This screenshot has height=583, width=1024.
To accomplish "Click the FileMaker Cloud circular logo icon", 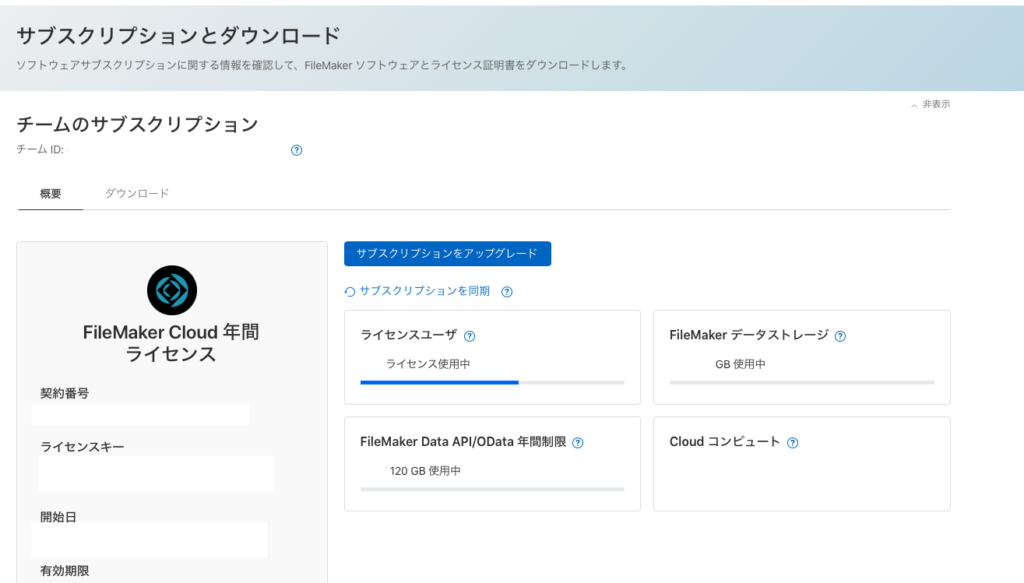I will (170, 288).
